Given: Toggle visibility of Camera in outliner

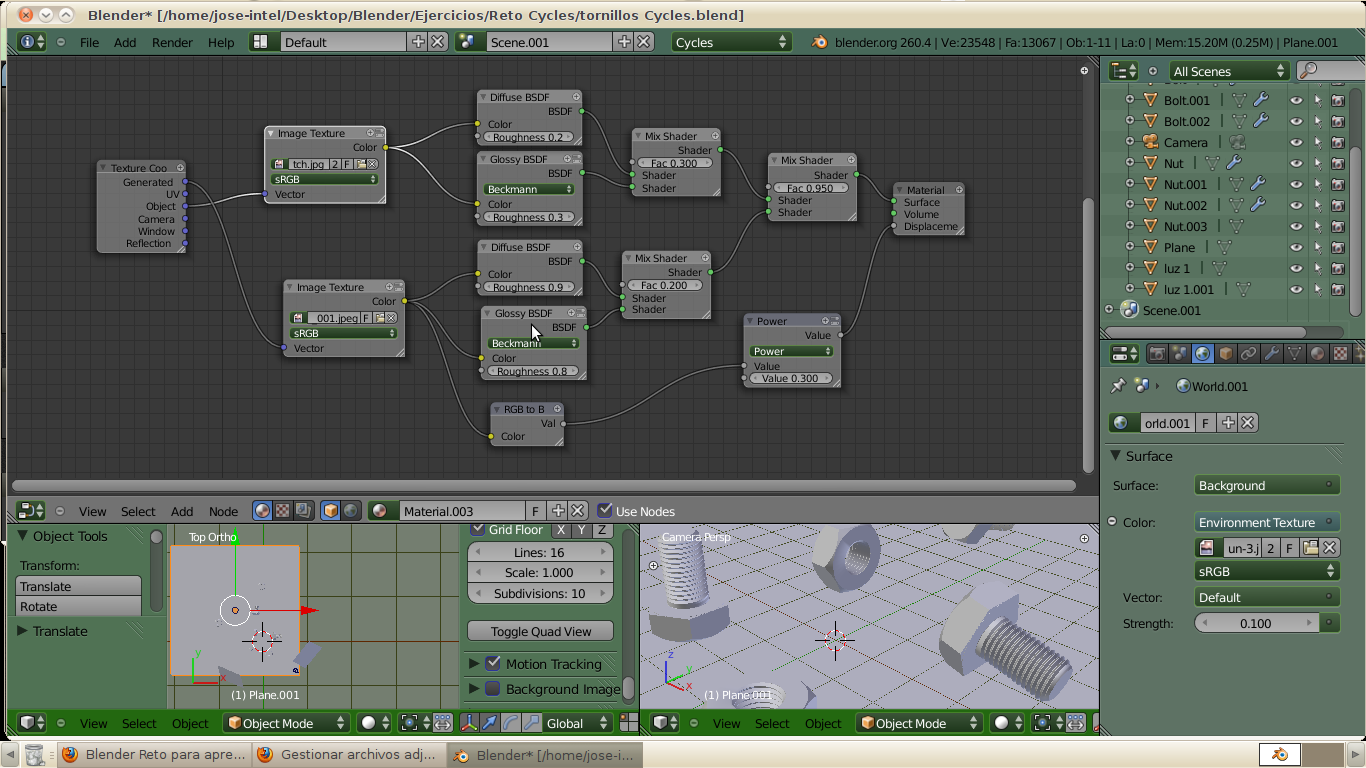Looking at the screenshot, I should 1297,142.
